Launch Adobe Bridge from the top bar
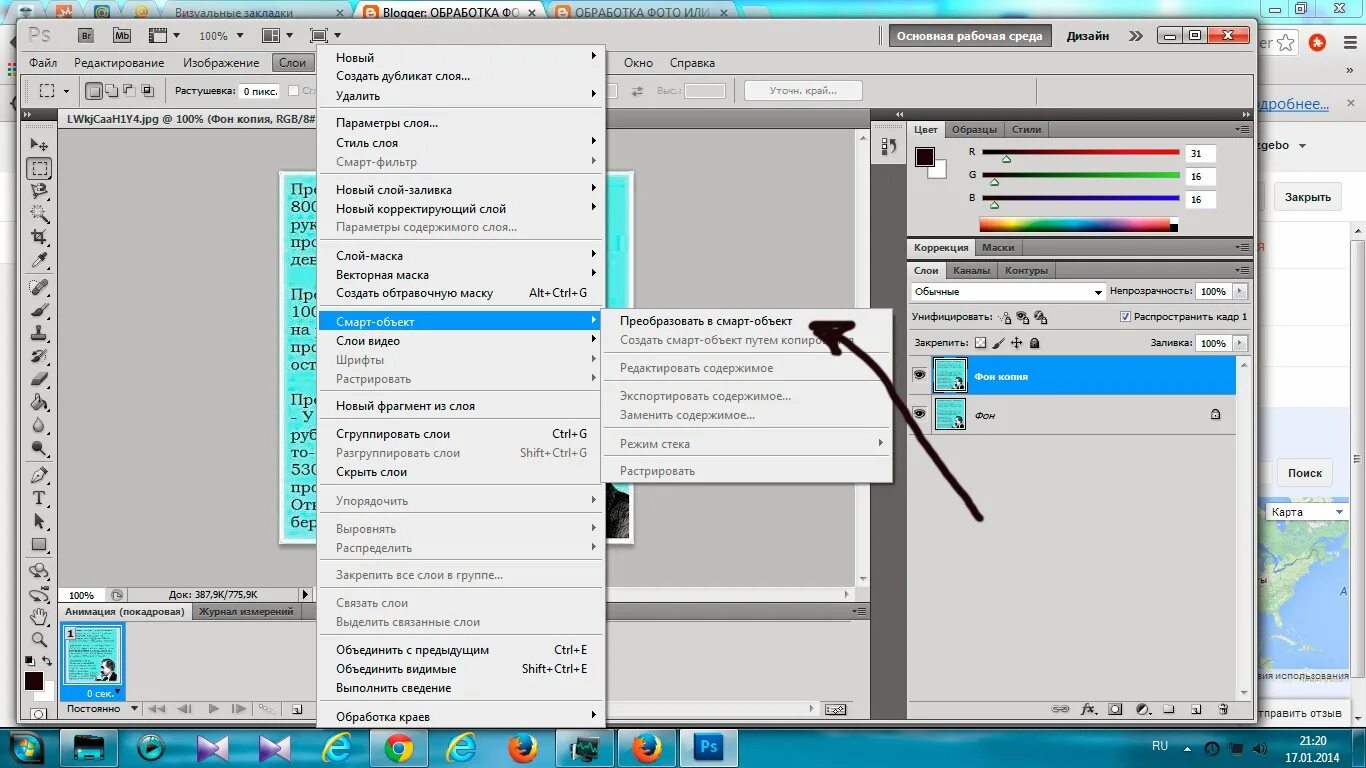The height and width of the screenshot is (768, 1366). point(87,35)
